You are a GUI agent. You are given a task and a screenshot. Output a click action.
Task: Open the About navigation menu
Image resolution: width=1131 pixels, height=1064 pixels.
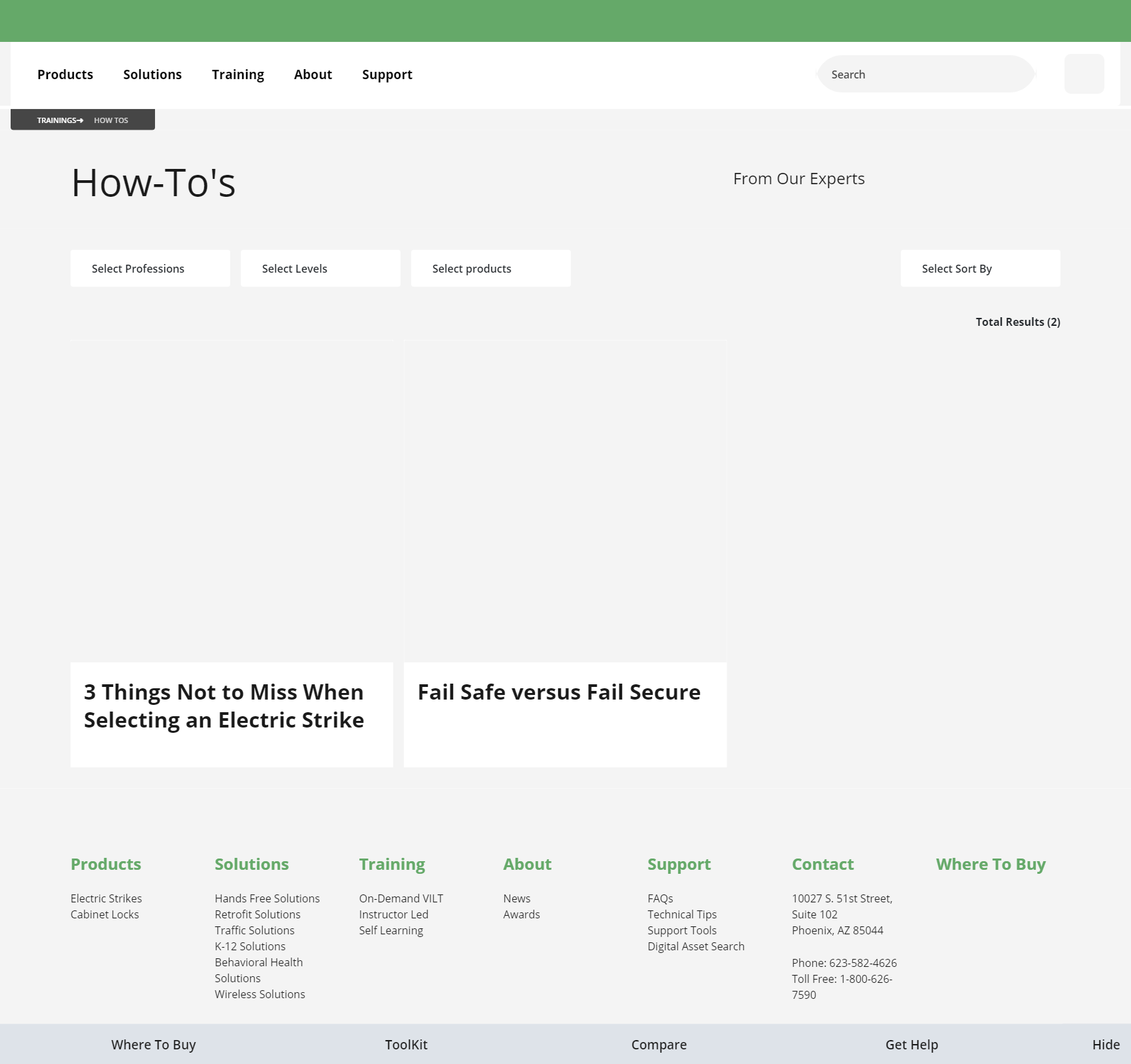[313, 74]
